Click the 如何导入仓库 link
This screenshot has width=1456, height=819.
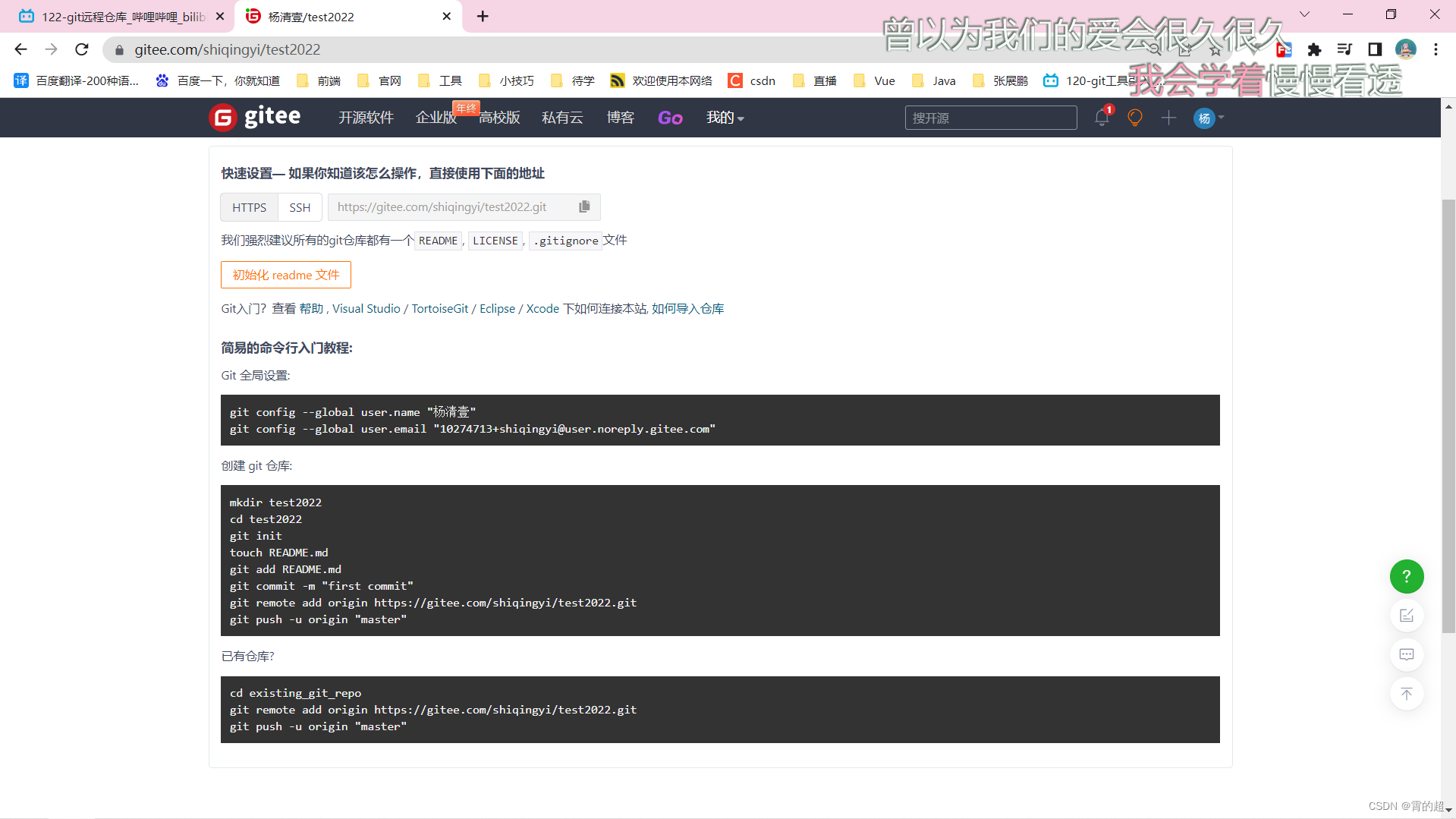[688, 308]
